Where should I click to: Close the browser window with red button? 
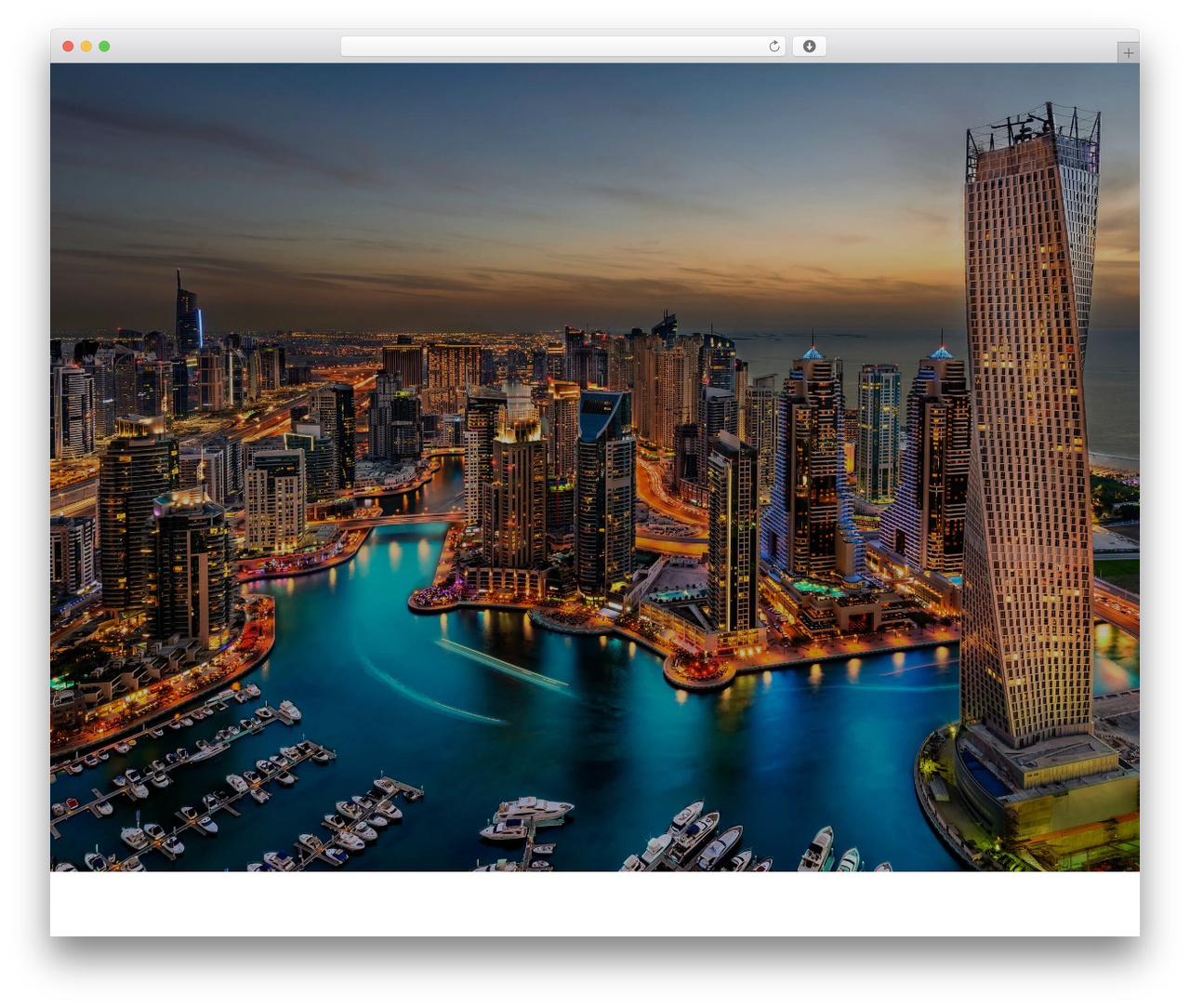point(68,46)
